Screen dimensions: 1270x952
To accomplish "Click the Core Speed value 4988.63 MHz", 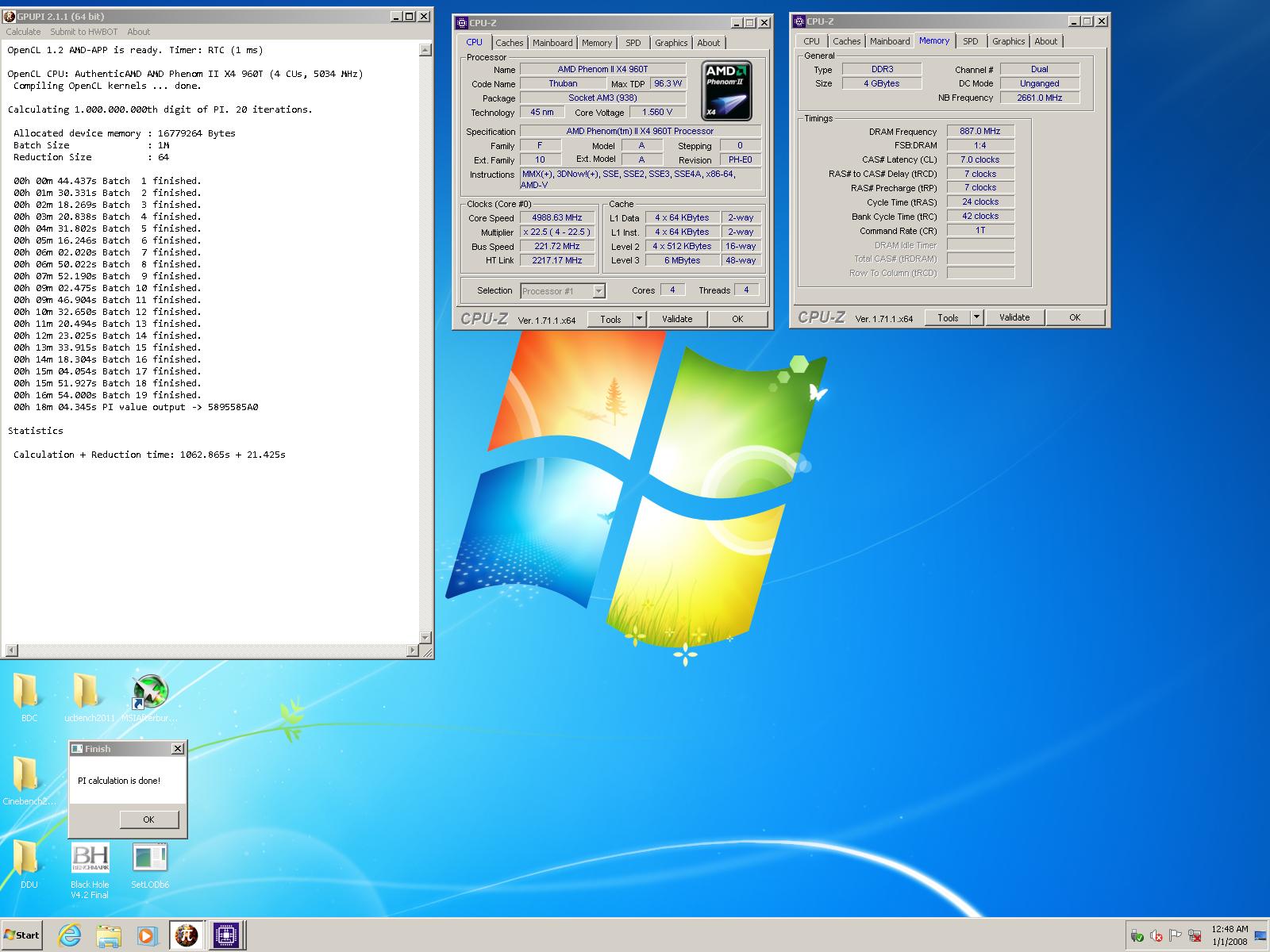I will [556, 217].
